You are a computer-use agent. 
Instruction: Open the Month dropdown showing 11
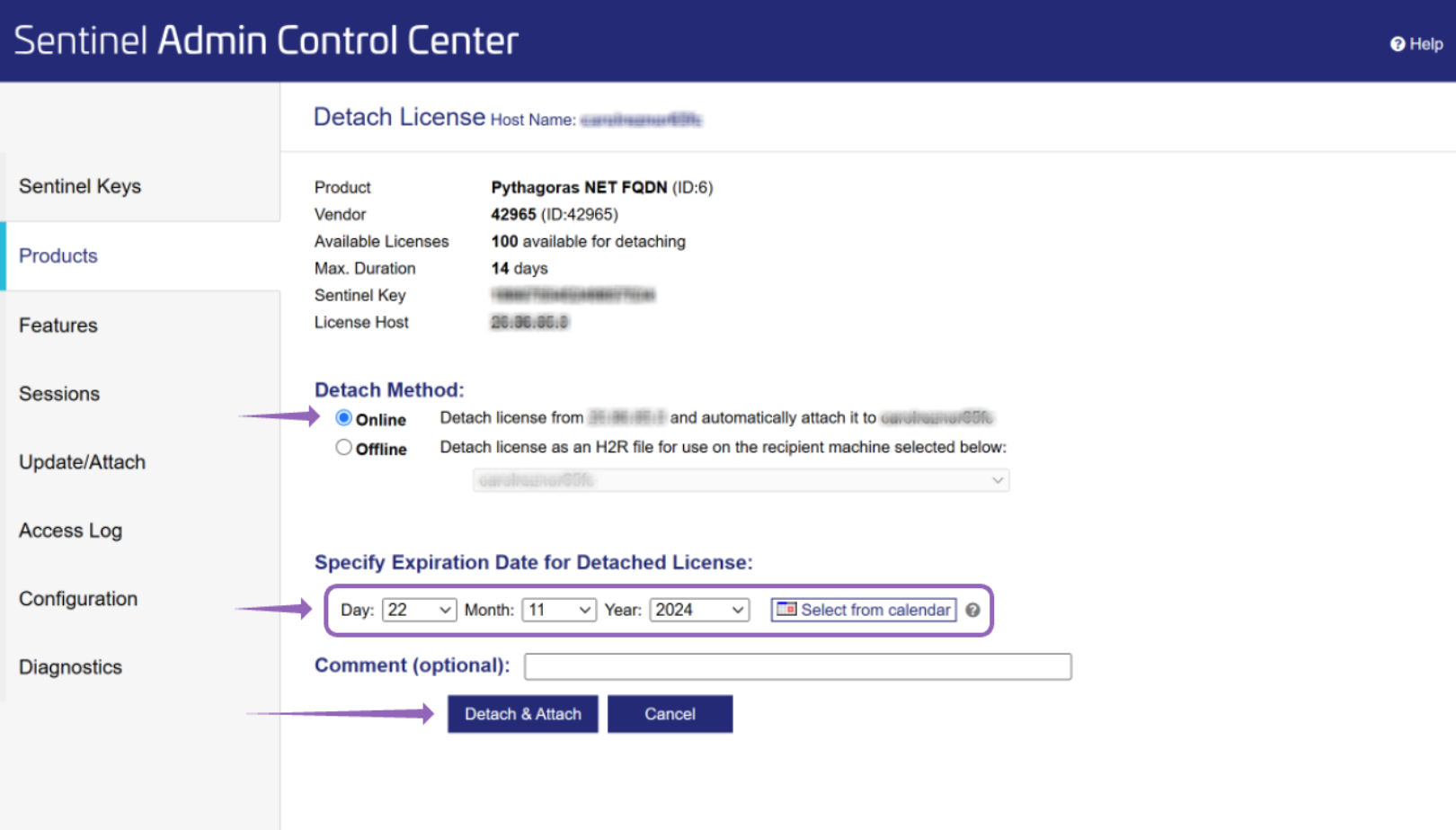(x=559, y=610)
